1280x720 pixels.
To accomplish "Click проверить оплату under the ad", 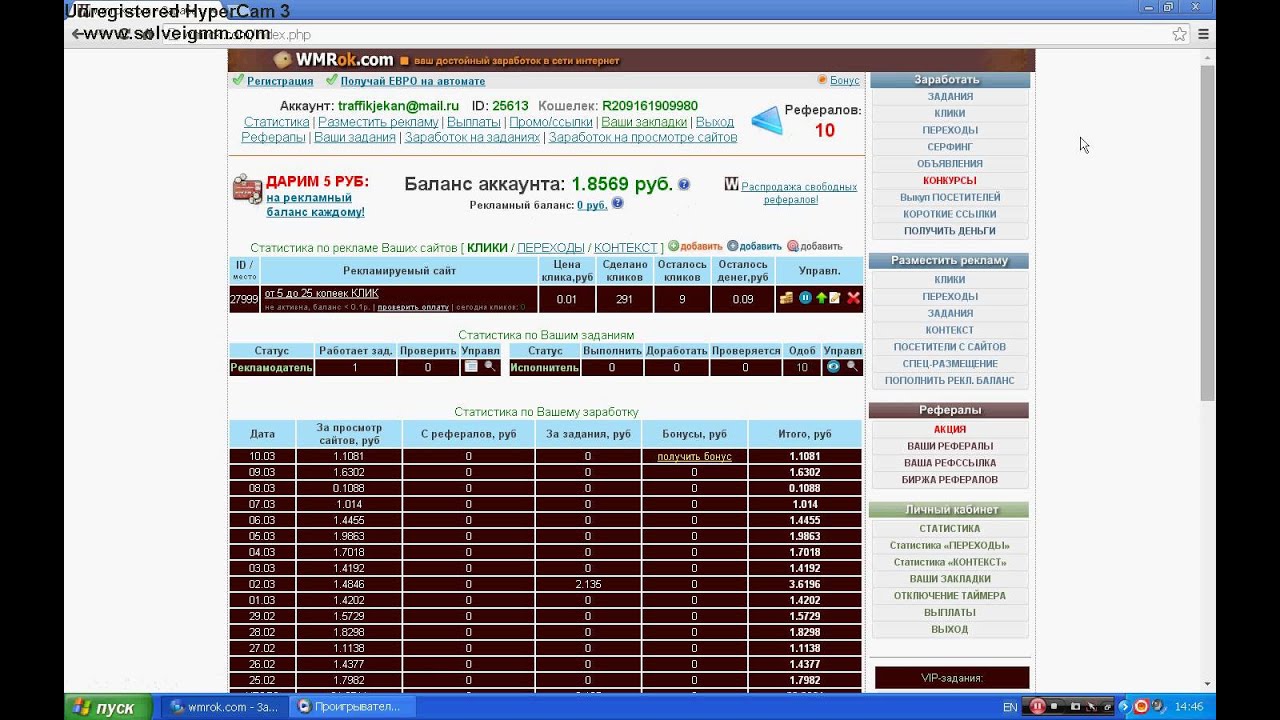I will tap(413, 307).
